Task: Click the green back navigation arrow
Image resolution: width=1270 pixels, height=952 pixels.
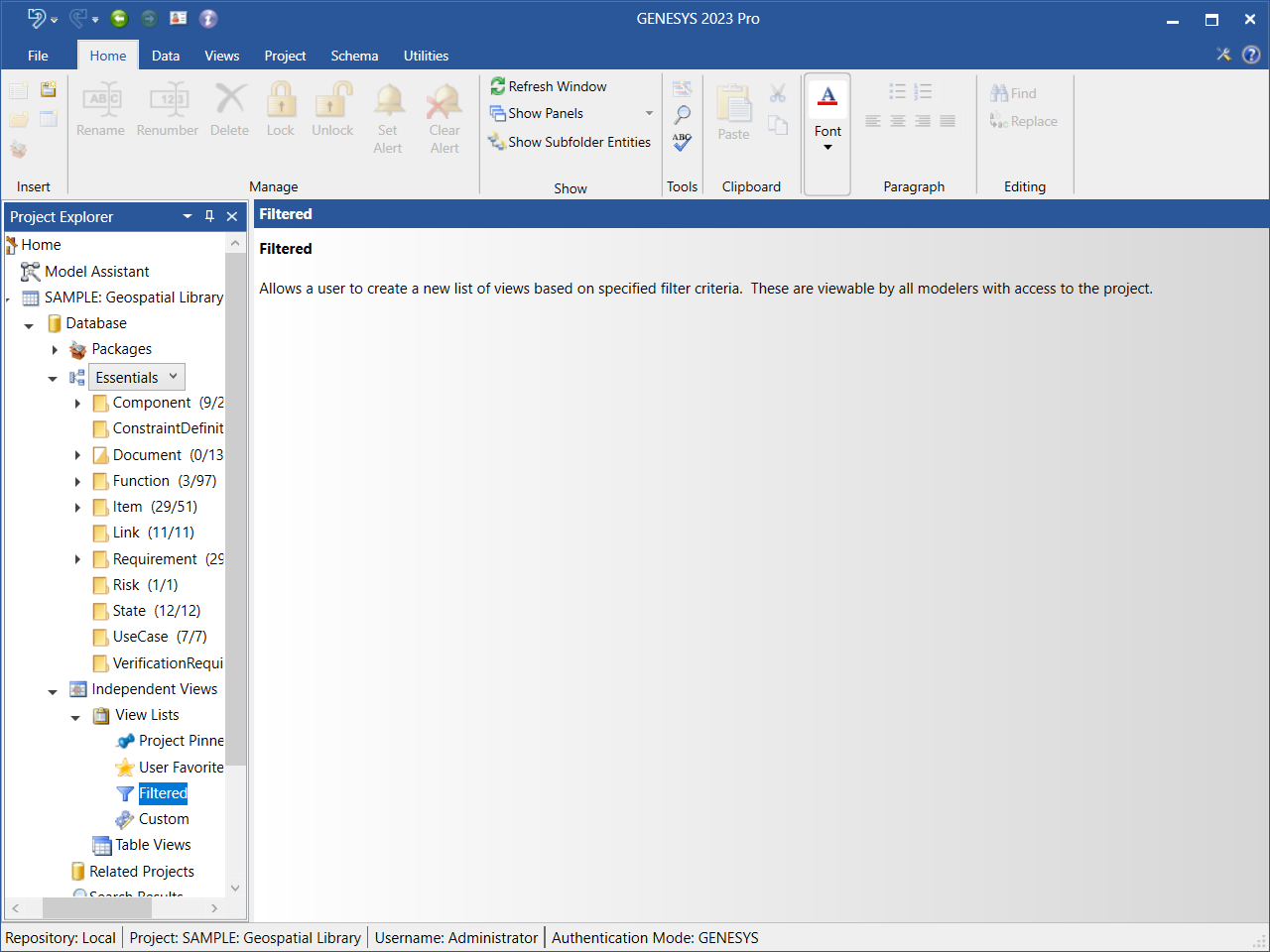Action: point(119,18)
